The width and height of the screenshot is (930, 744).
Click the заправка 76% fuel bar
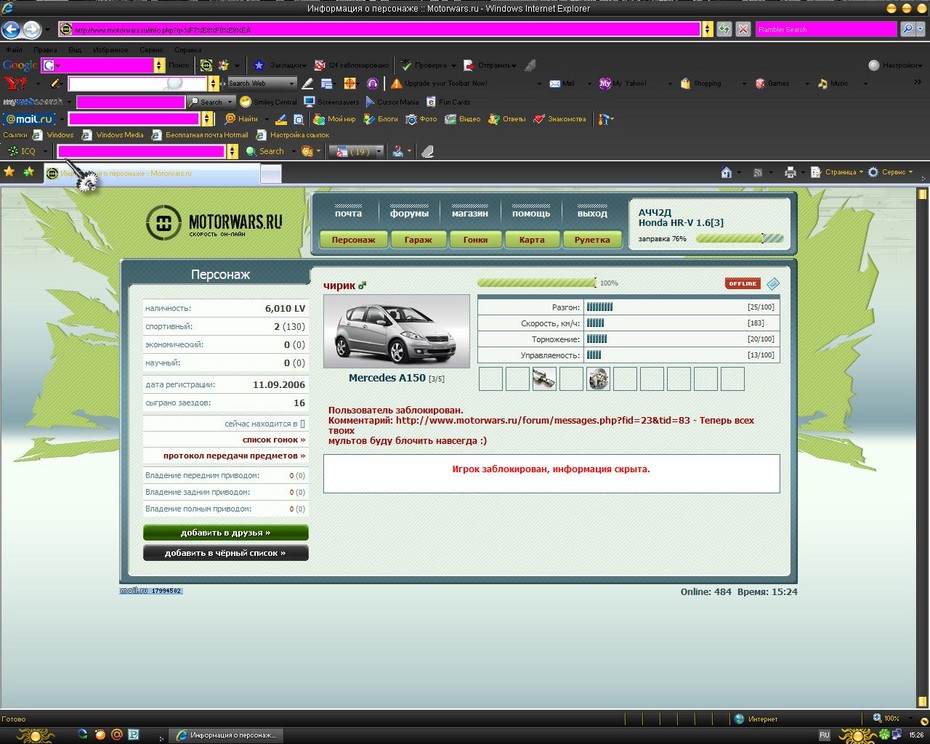pyautogui.click(x=740, y=239)
